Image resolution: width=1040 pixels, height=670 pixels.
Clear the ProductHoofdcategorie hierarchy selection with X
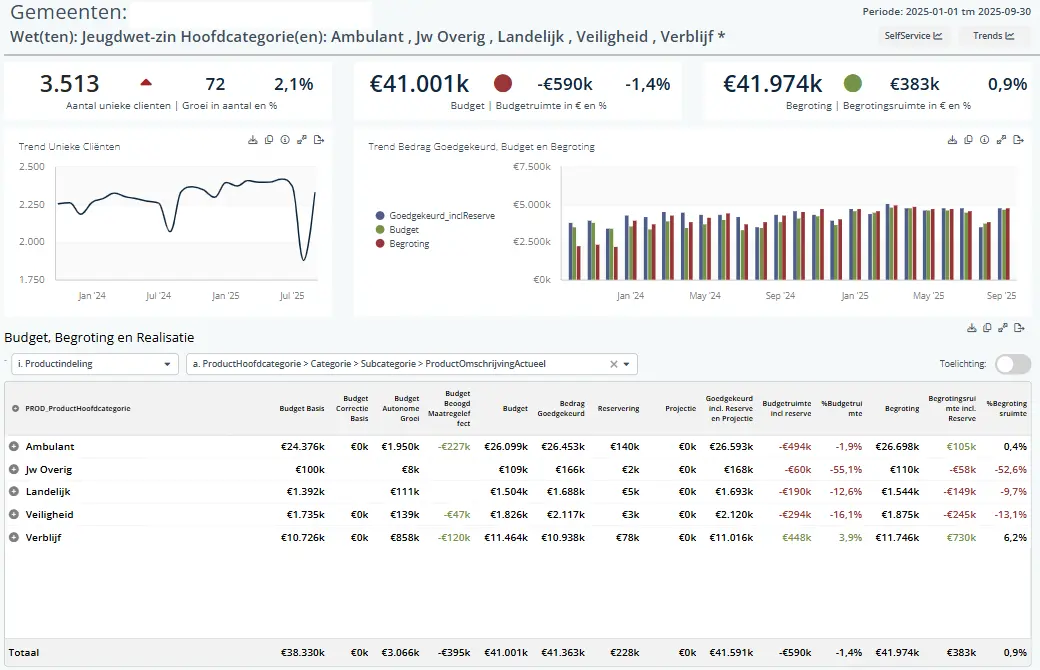pos(614,365)
